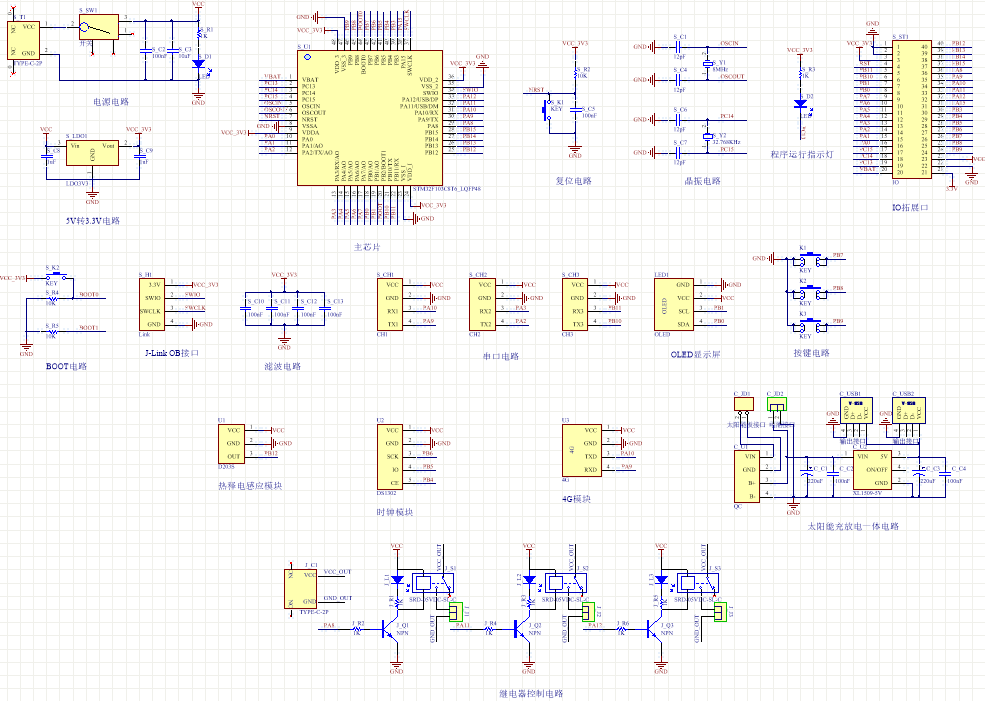Click the '4G模块' label
This screenshot has width=985, height=701.
(x=576, y=499)
